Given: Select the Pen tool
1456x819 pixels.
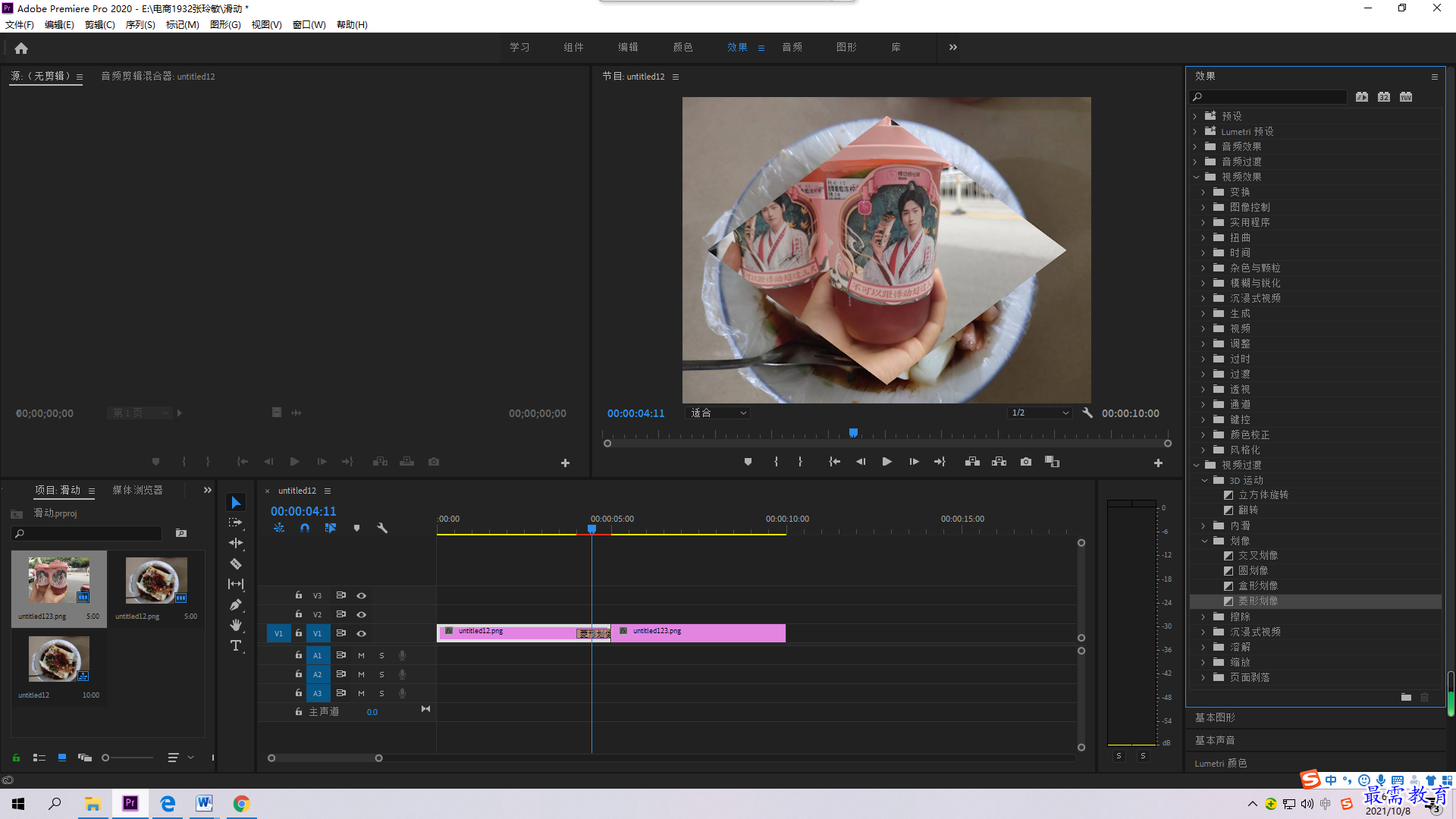Looking at the screenshot, I should (x=236, y=604).
